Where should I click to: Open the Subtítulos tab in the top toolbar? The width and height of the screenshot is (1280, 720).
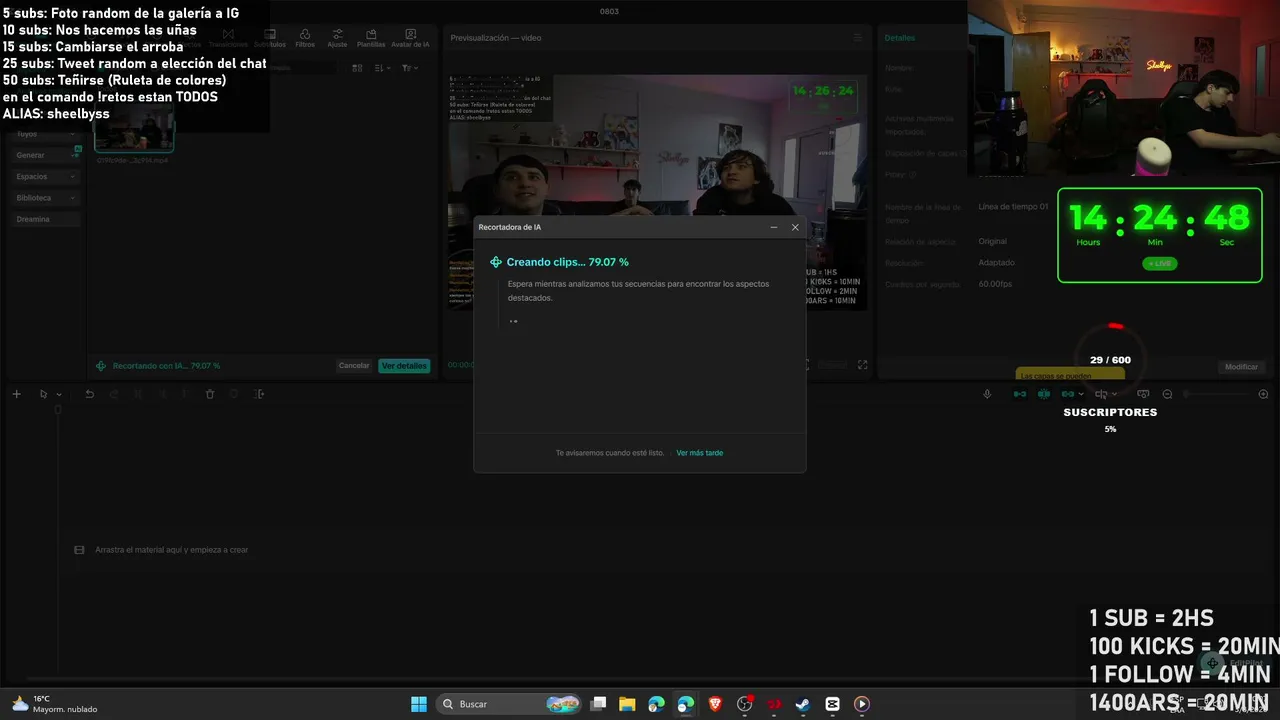point(269,38)
